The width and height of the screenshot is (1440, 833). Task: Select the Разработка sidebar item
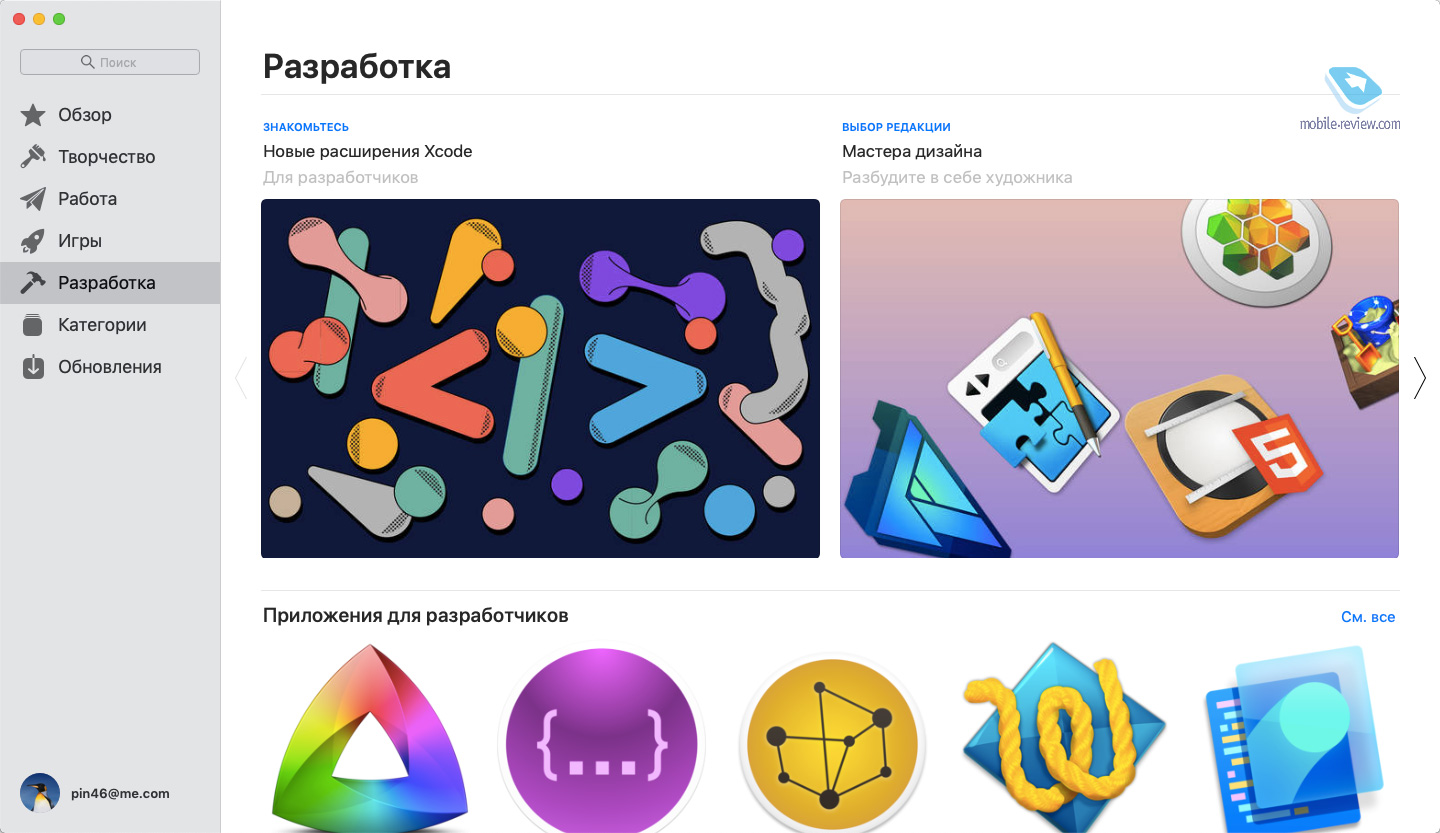(x=110, y=283)
